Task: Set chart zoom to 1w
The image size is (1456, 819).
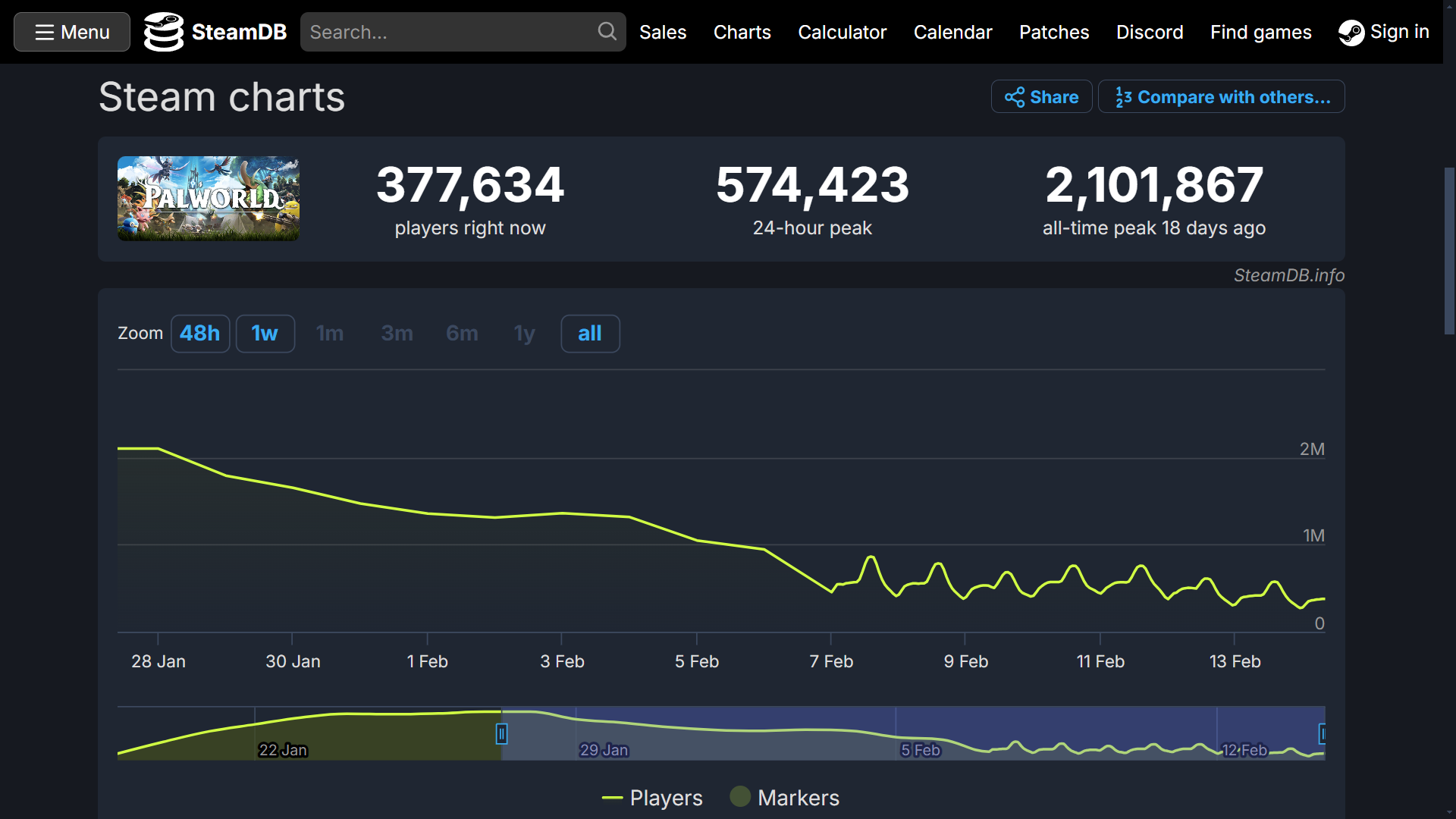Action: click(x=265, y=334)
